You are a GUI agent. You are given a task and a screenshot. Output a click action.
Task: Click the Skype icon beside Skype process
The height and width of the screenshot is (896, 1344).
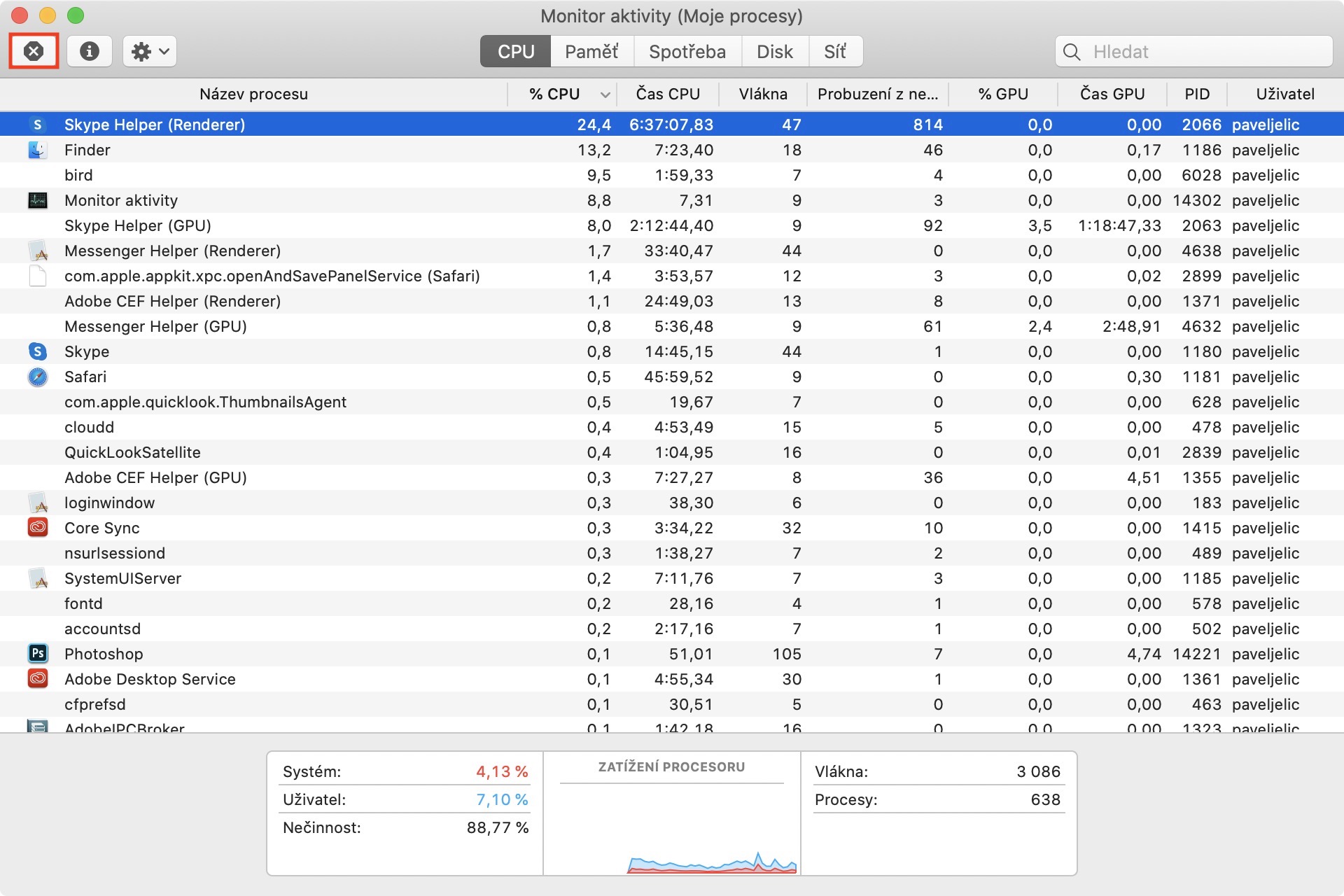38,351
